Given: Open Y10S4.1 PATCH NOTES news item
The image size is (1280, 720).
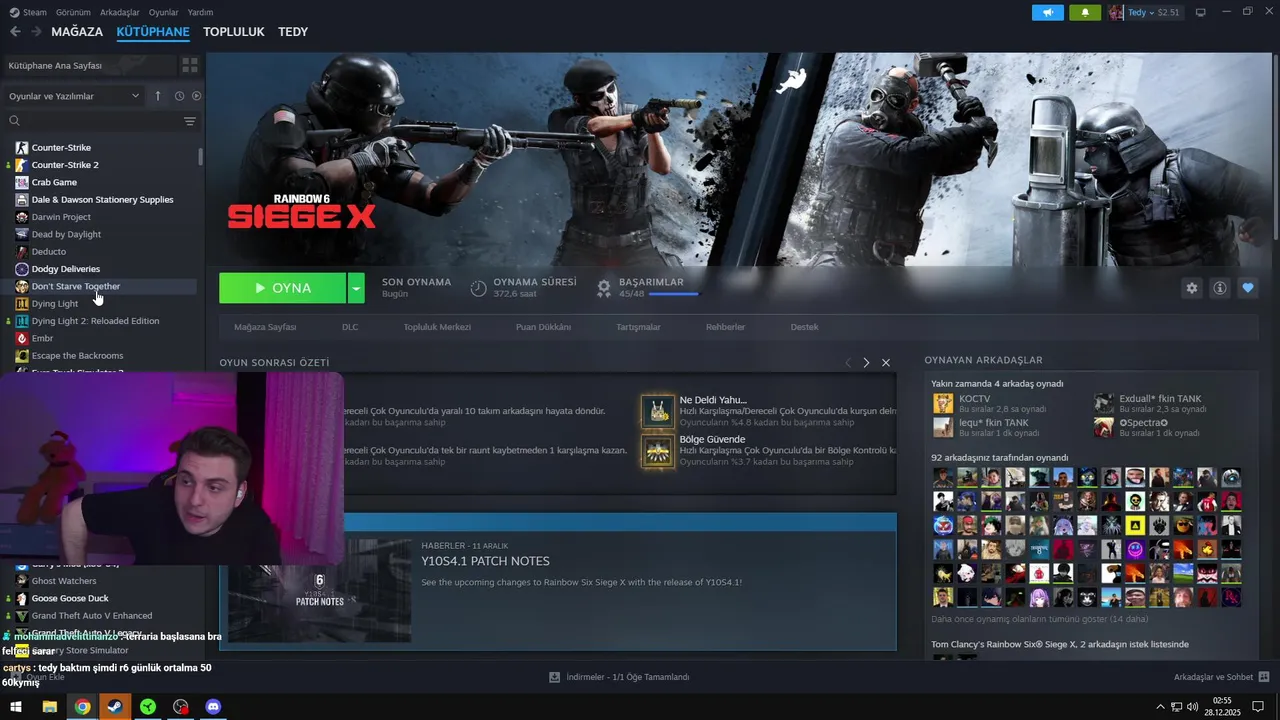Looking at the screenshot, I should pyautogui.click(x=485, y=561).
